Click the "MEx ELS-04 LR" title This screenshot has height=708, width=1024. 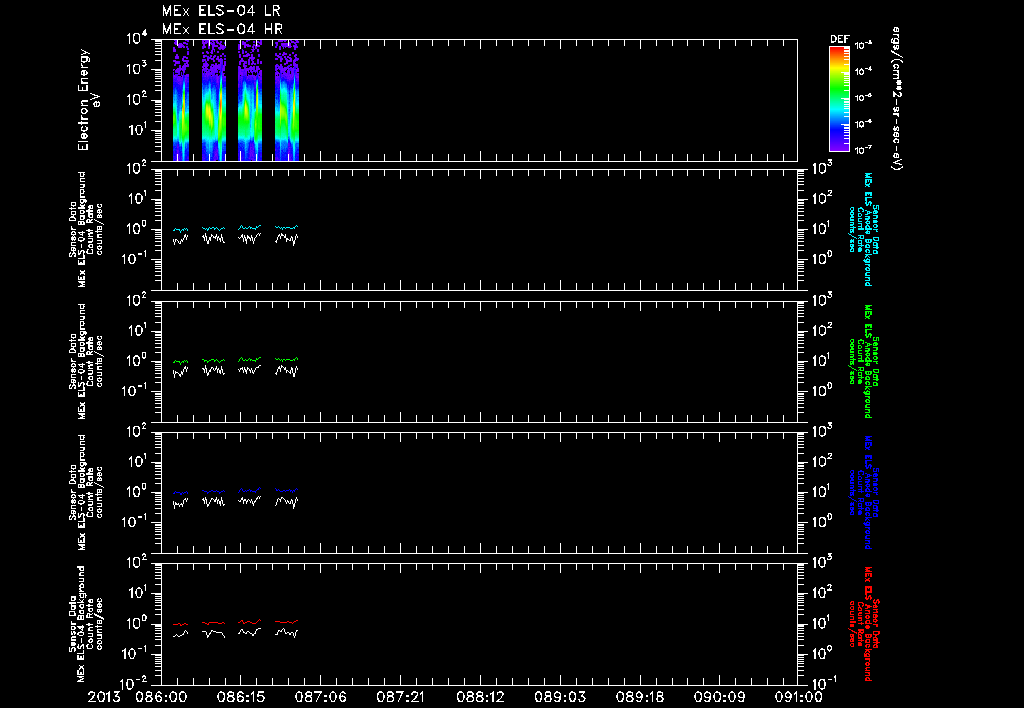[221, 11]
